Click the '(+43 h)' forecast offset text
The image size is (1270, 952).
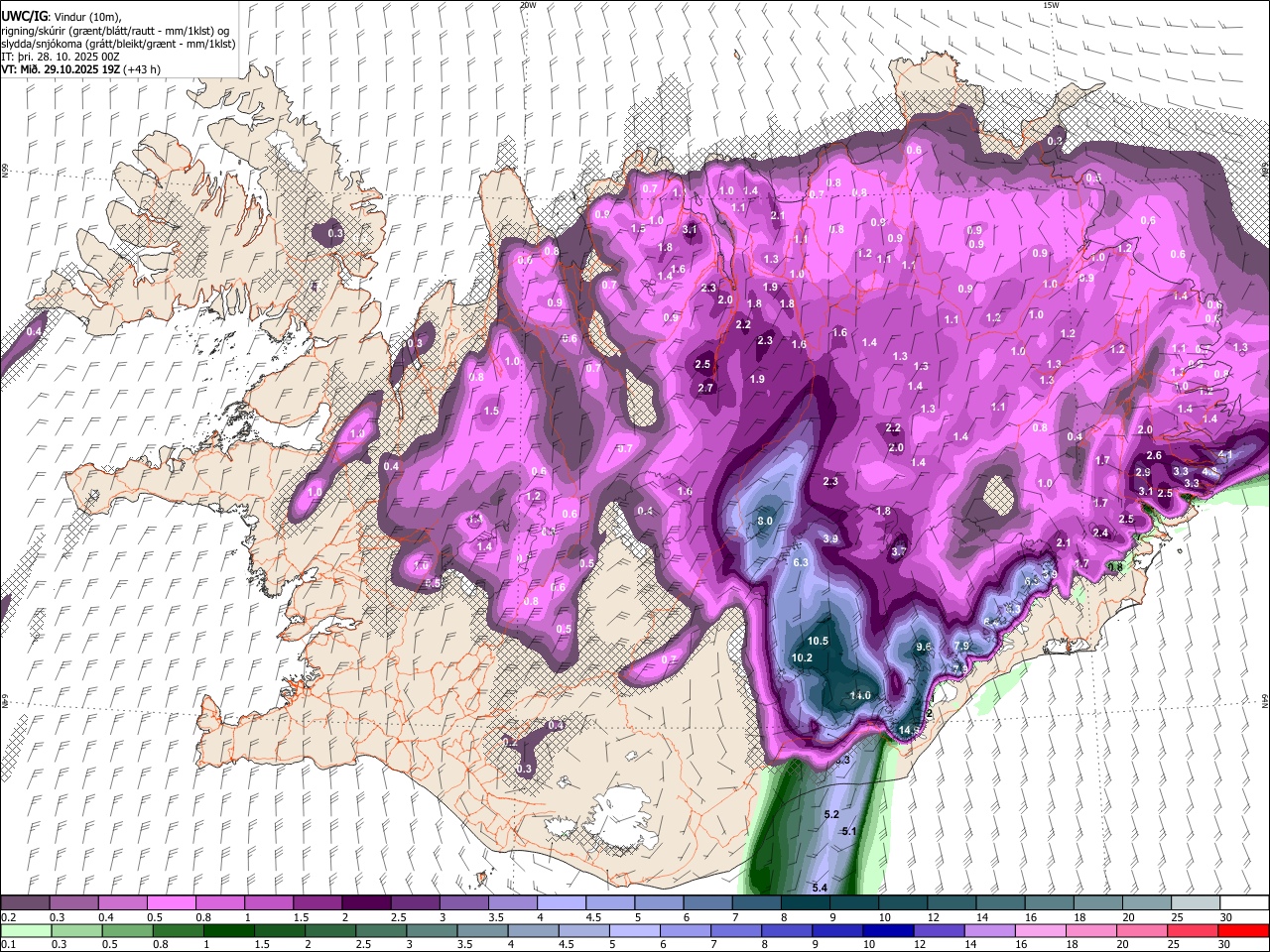pyautogui.click(x=140, y=69)
